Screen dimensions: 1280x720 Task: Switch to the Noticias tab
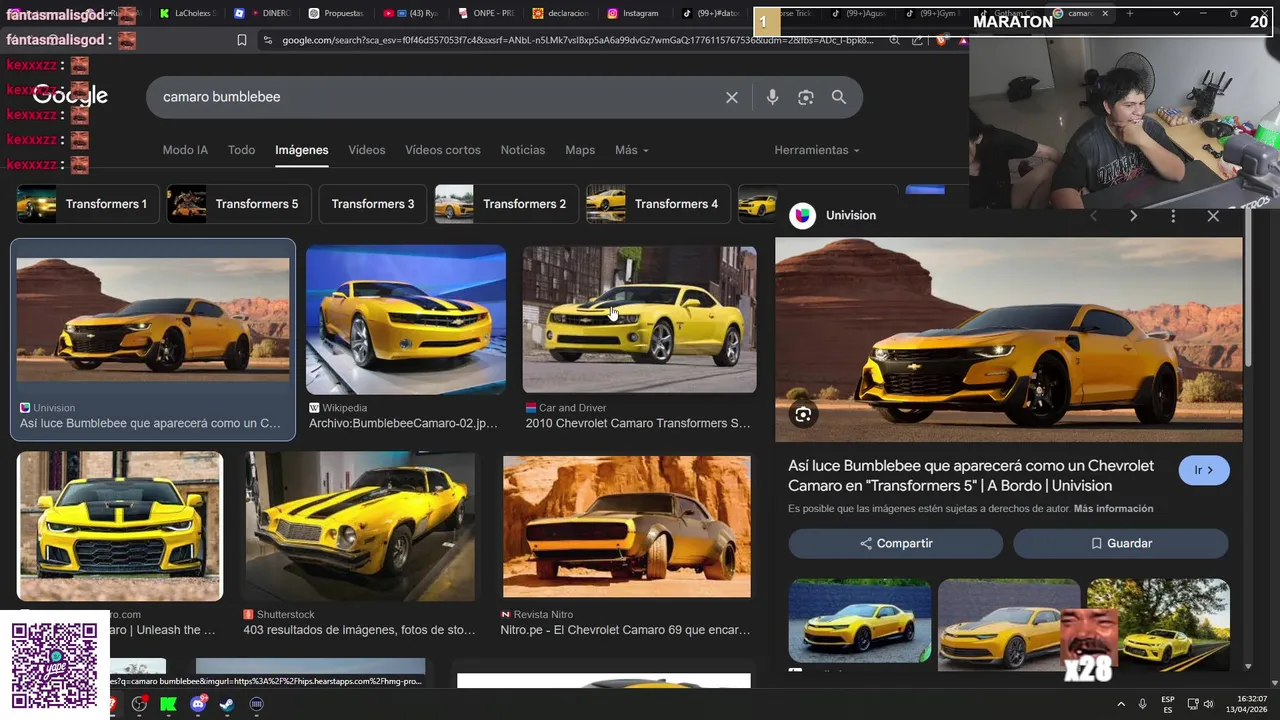pyautogui.click(x=523, y=150)
